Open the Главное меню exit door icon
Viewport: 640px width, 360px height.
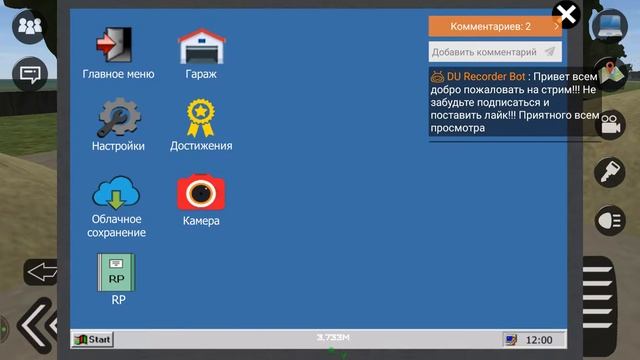click(x=114, y=44)
